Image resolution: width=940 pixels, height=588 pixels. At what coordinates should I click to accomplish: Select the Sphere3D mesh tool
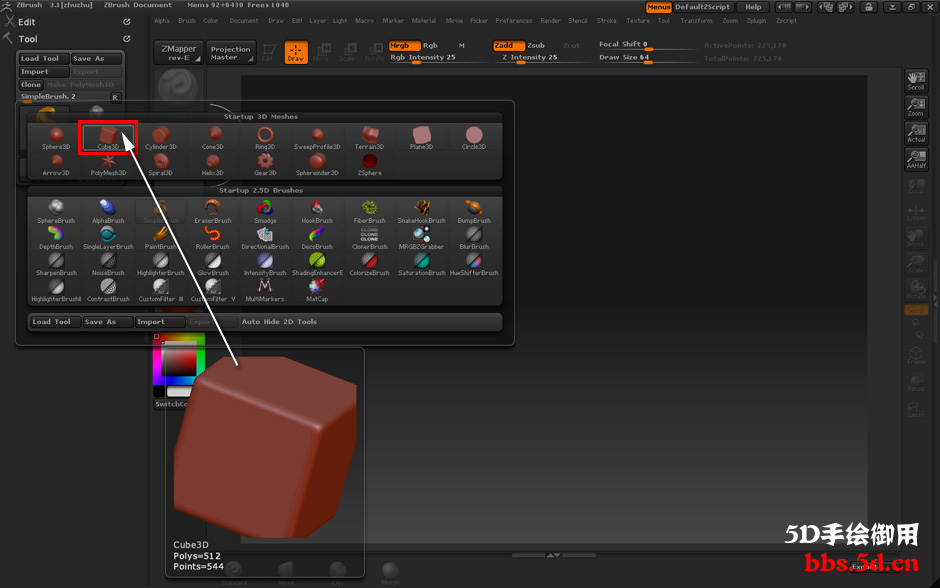[x=56, y=138]
